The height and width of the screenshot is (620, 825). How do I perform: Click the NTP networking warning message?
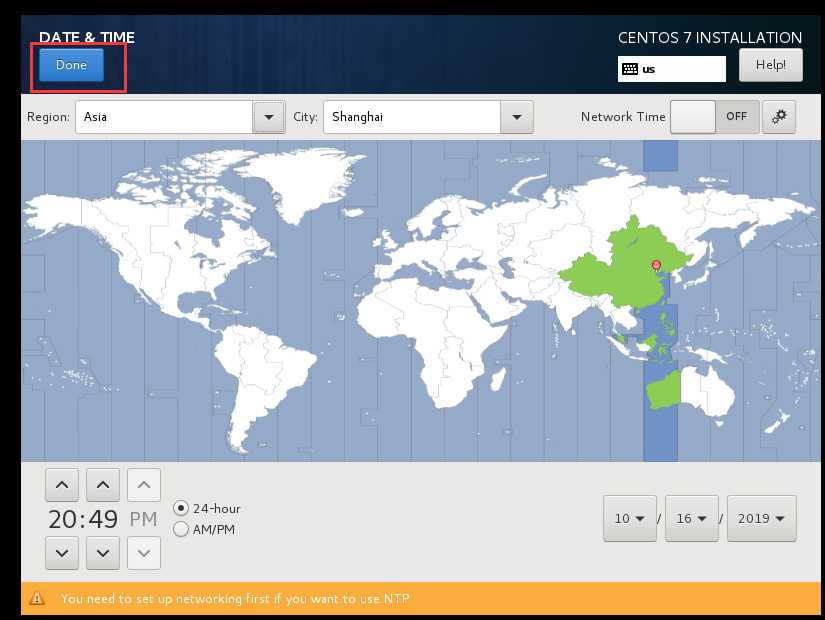(235, 599)
